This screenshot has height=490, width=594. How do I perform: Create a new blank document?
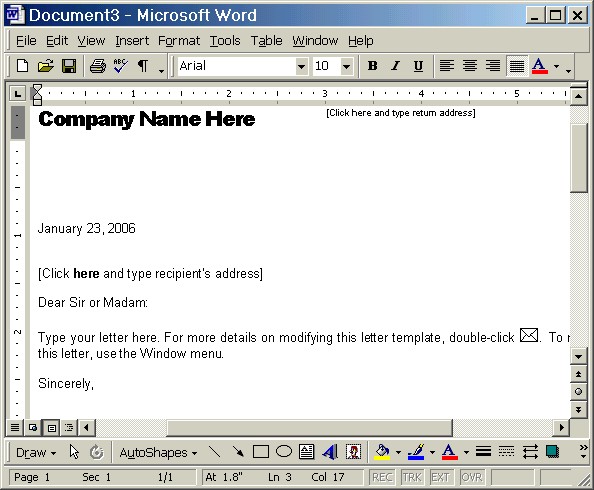[x=22, y=66]
